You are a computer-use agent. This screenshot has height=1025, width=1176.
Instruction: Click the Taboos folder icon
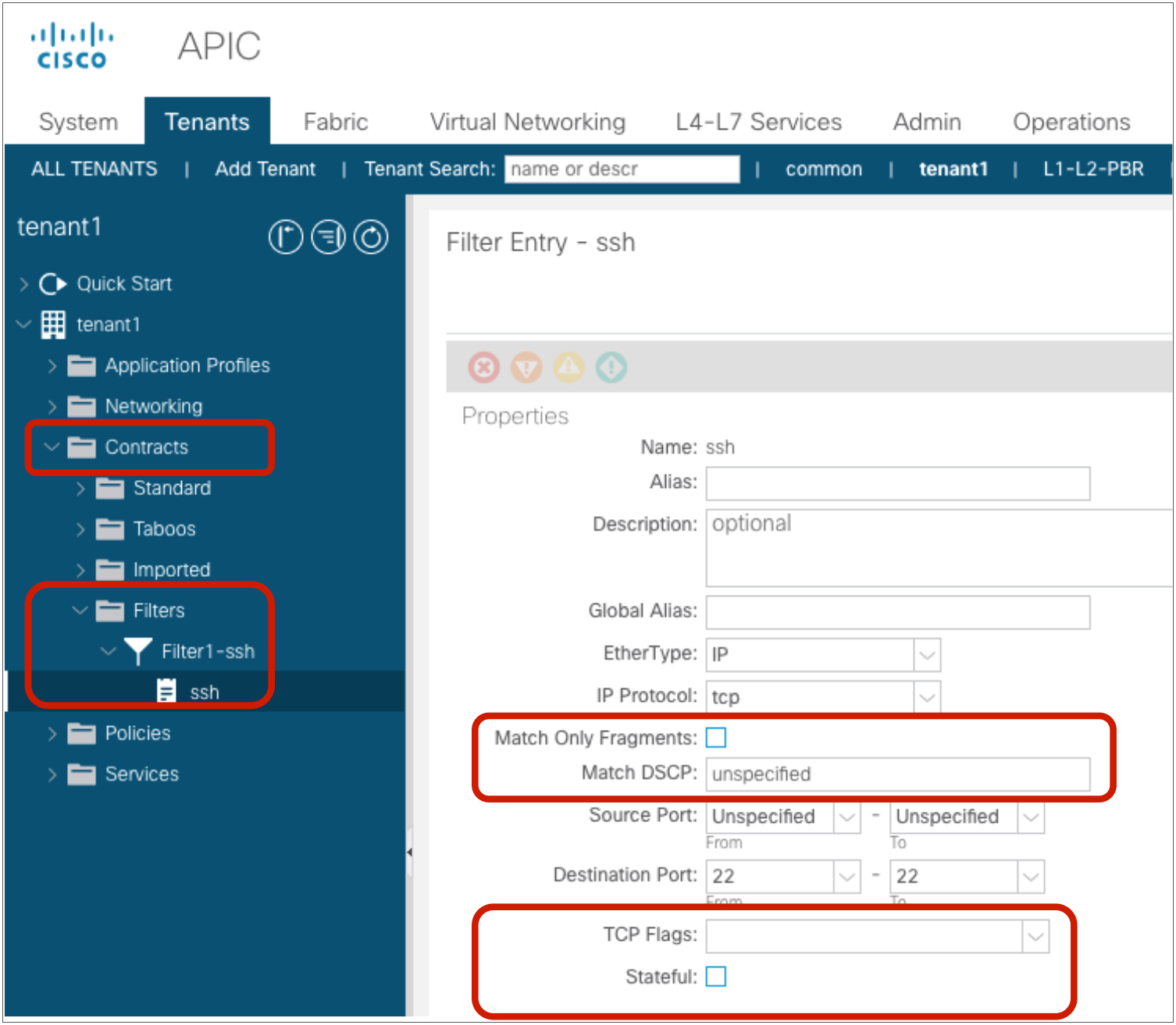[x=109, y=529]
